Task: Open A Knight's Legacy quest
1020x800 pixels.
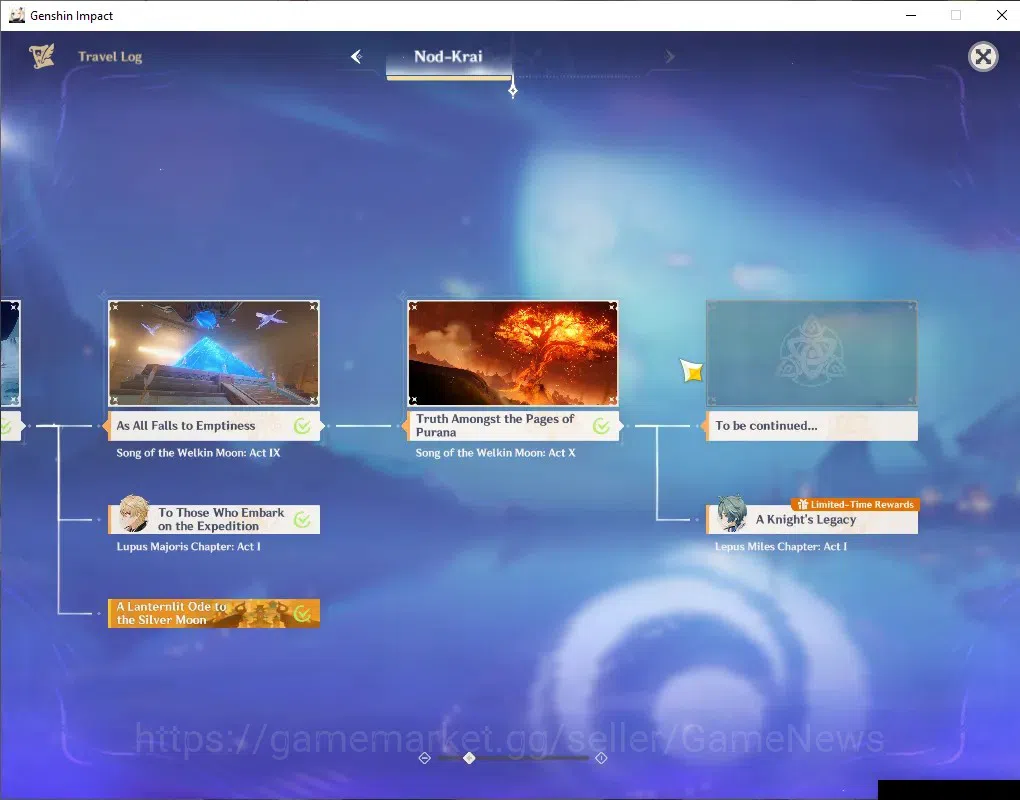Action: pos(812,520)
